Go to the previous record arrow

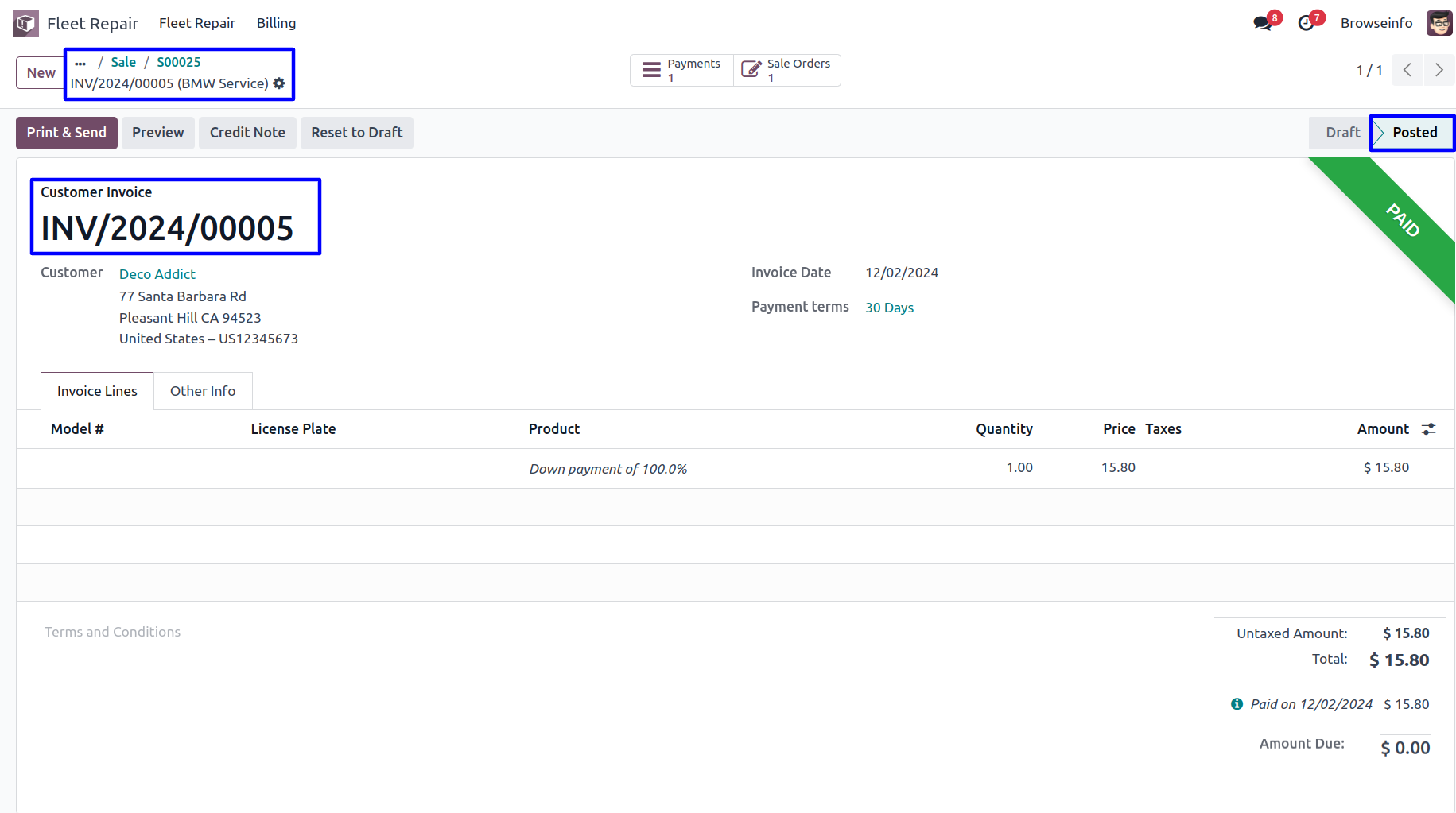coord(1407,70)
